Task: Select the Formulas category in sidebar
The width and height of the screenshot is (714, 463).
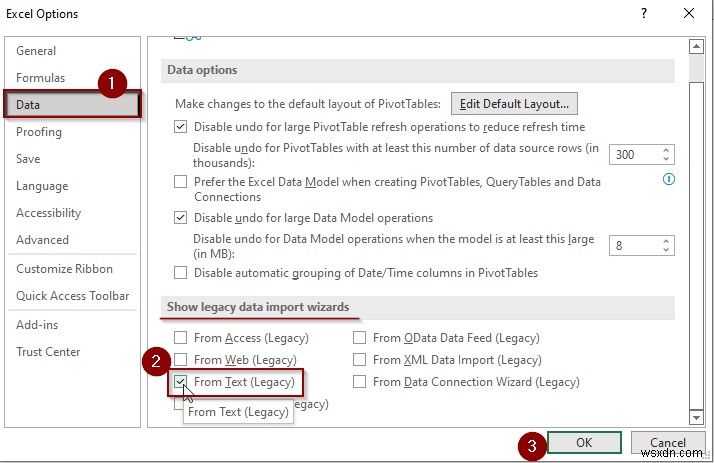Action: point(41,78)
